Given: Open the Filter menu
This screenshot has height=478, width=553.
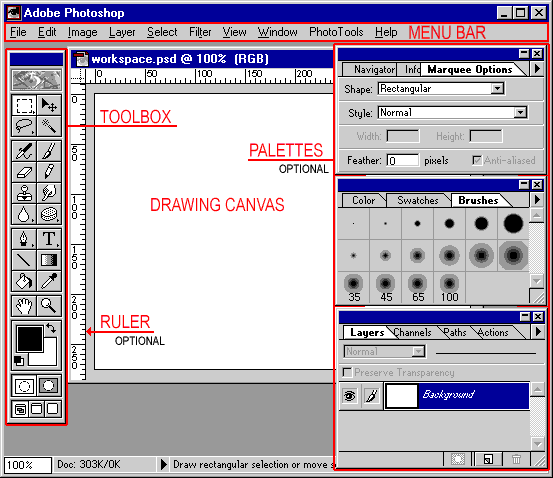Looking at the screenshot, I should [200, 32].
